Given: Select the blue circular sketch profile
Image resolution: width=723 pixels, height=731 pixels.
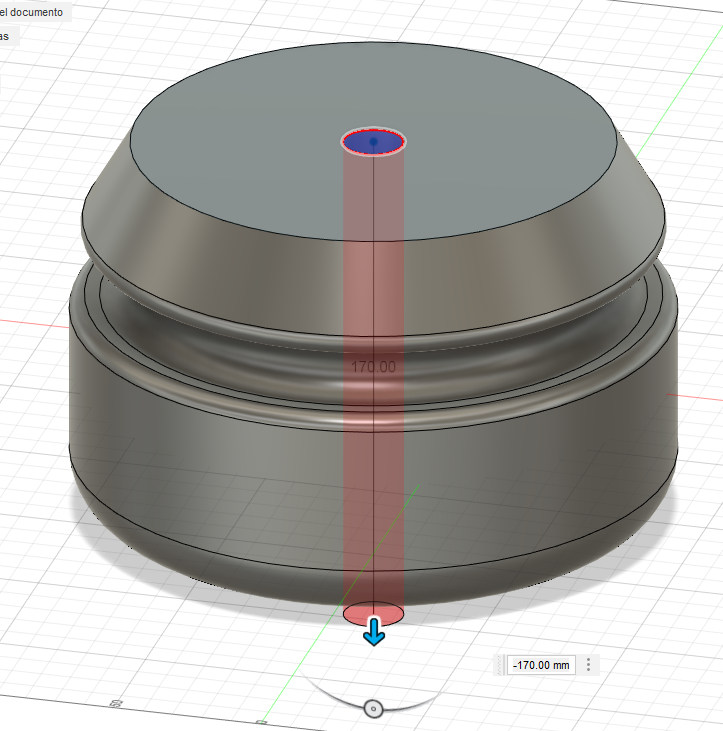Looking at the screenshot, I should click(x=373, y=141).
